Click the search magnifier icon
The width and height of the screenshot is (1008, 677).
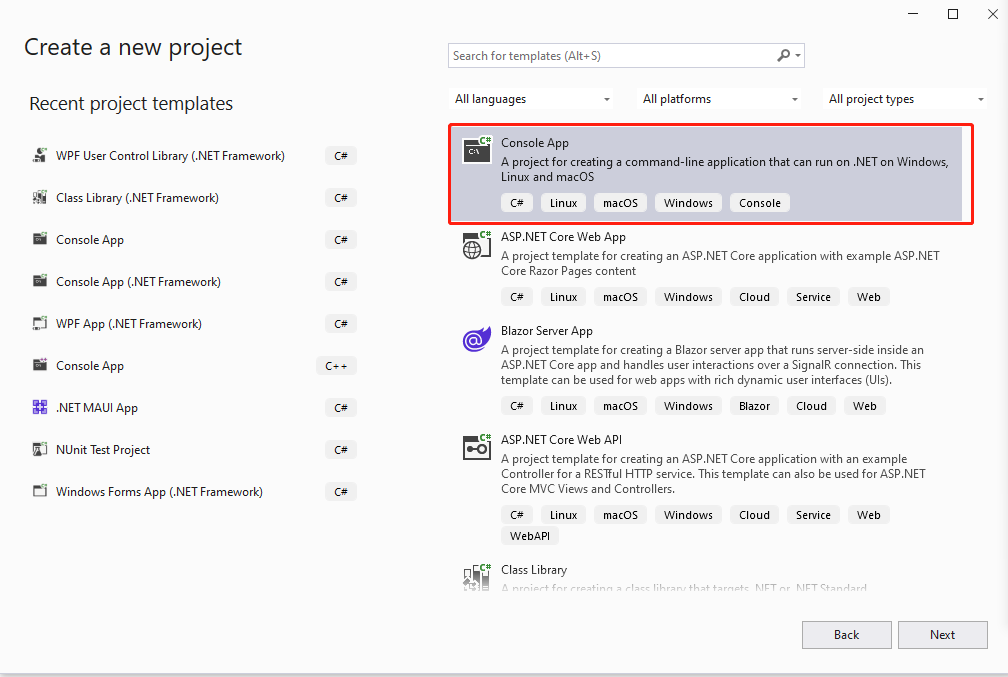pyautogui.click(x=783, y=55)
